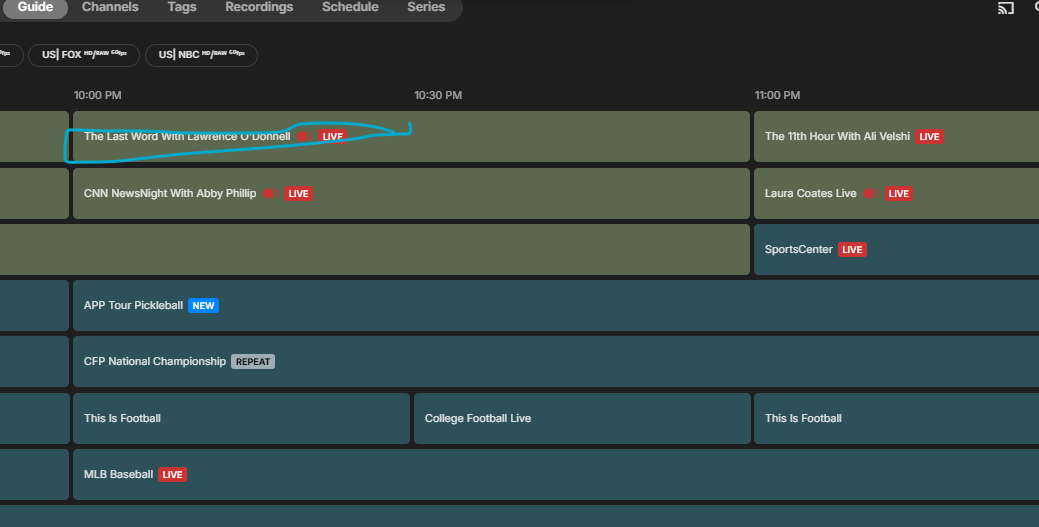Click recording indicator on Laura Coates Live
This screenshot has height=527, width=1039.
pos(870,194)
